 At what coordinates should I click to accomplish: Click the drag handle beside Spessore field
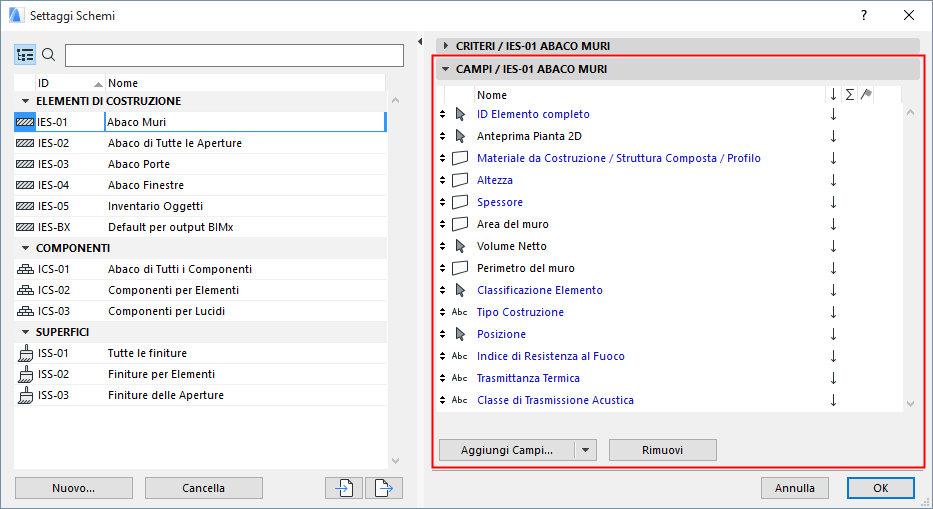click(442, 202)
